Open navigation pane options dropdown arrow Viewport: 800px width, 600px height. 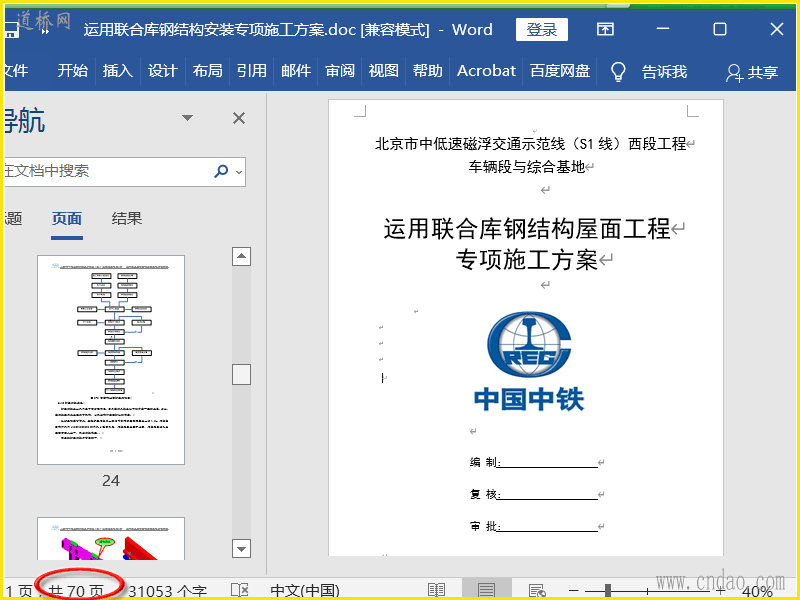187,118
